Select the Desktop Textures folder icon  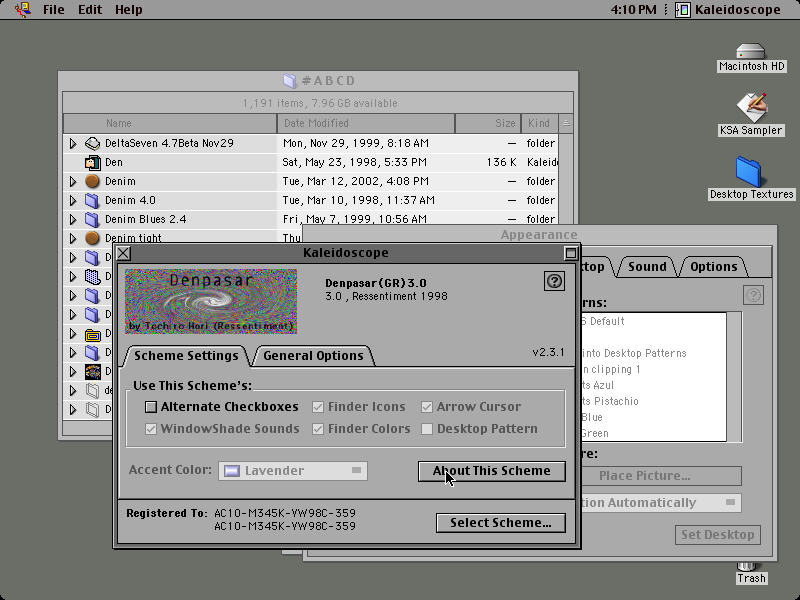point(749,172)
